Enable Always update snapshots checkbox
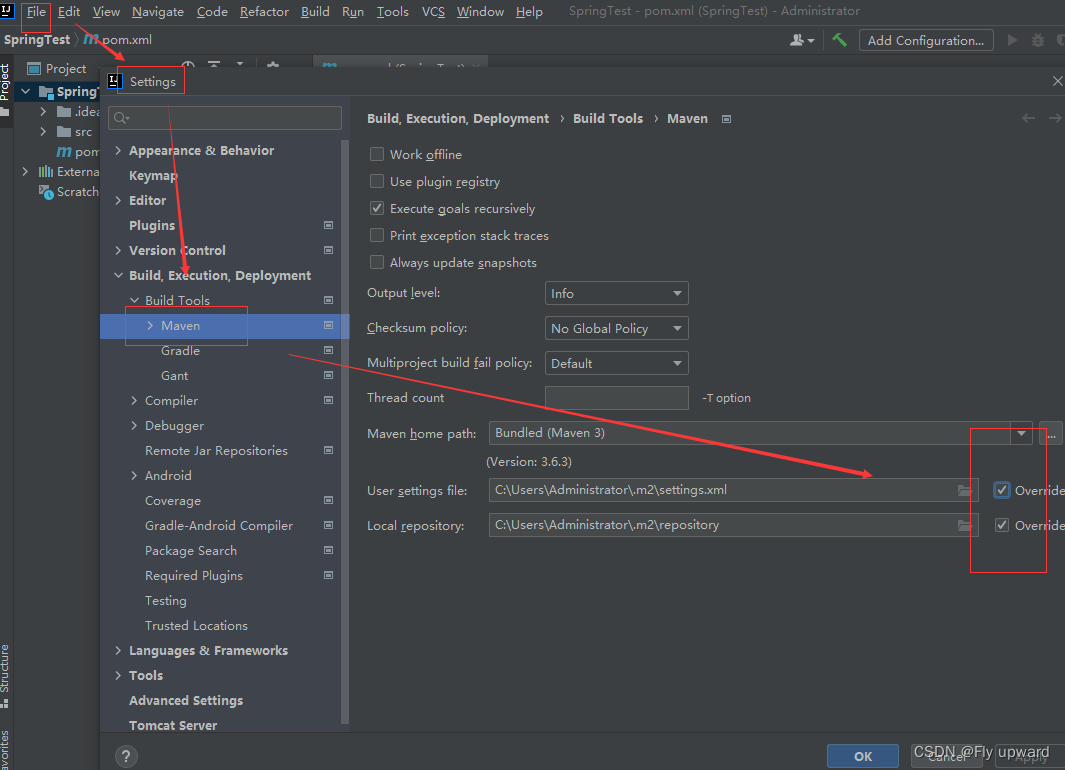The height and width of the screenshot is (770, 1065). 376,263
